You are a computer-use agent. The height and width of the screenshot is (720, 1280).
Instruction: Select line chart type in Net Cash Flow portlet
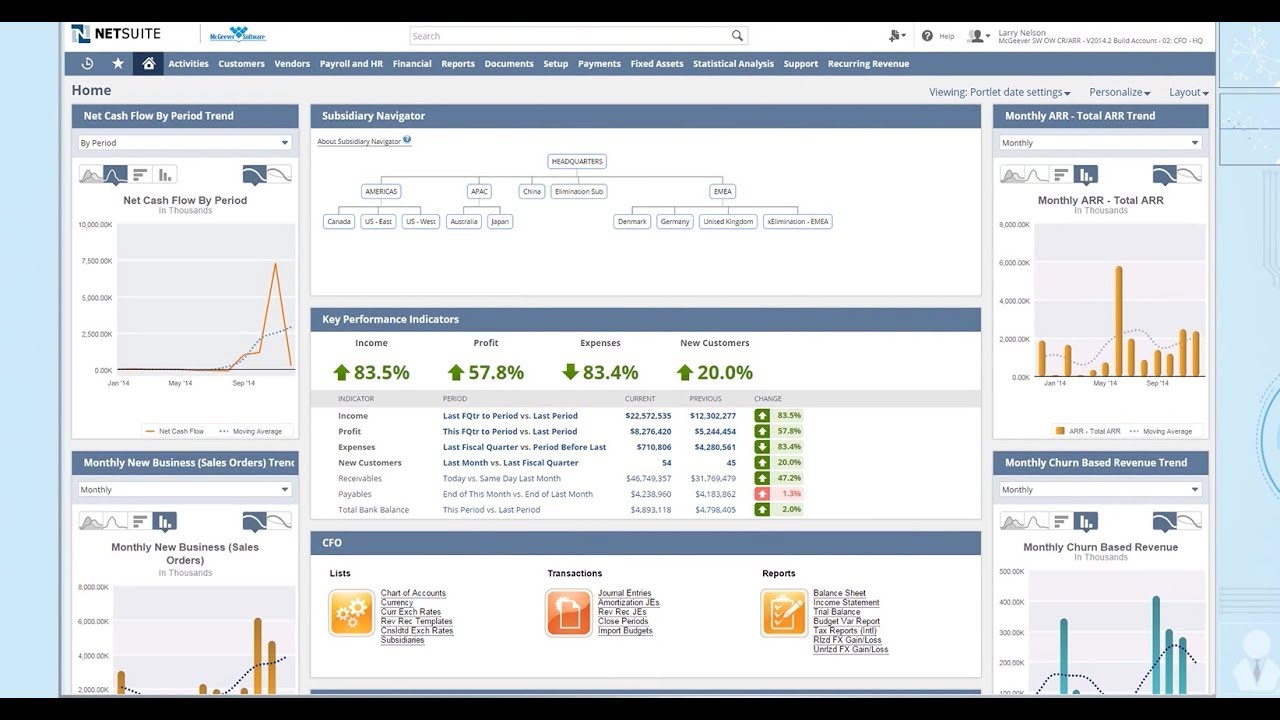point(115,175)
